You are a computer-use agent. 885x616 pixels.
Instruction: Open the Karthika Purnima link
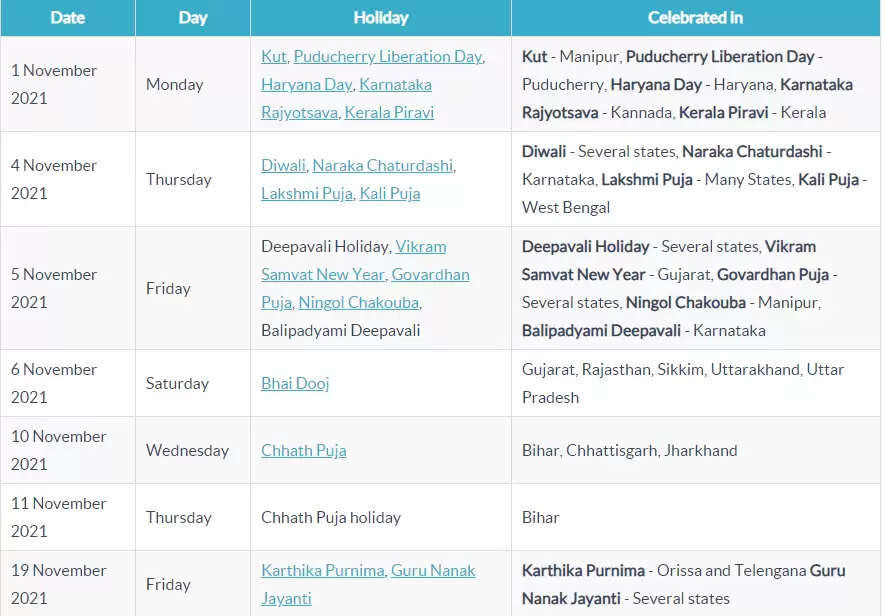click(322, 571)
